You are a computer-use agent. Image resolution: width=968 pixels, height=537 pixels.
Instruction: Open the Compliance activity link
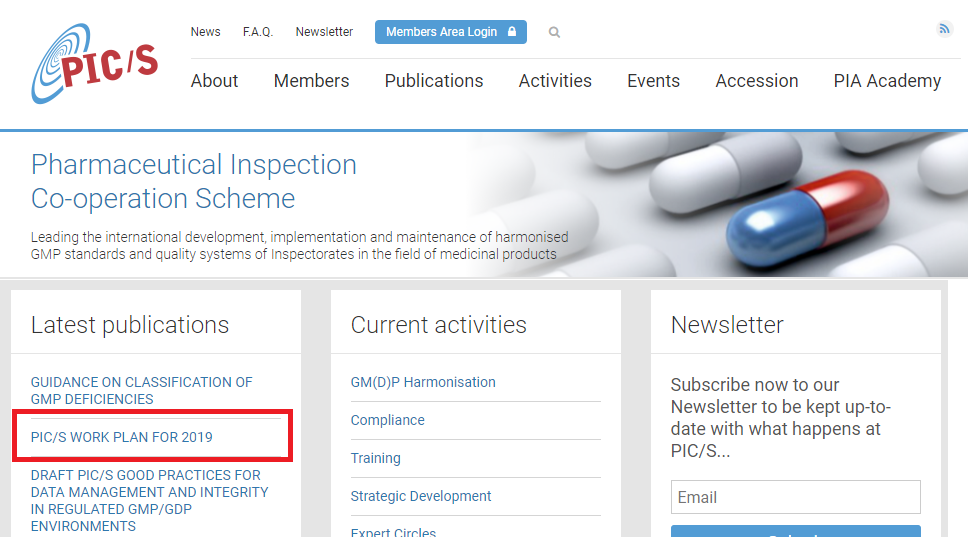(x=388, y=420)
